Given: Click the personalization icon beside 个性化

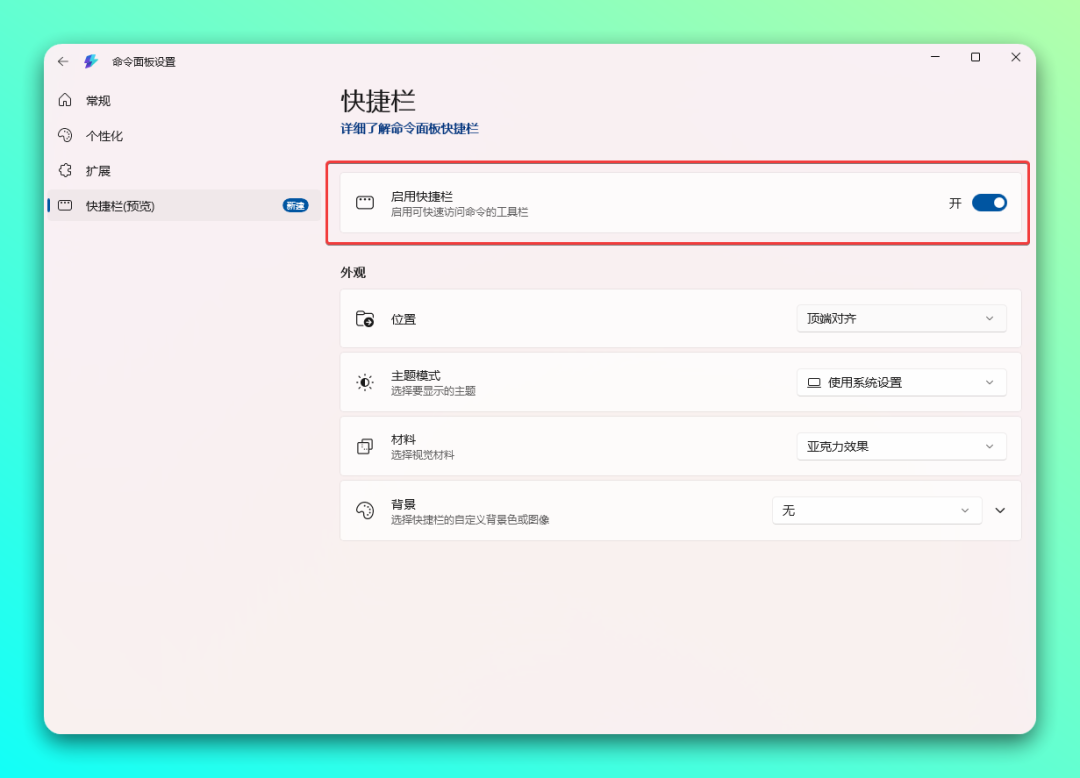Looking at the screenshot, I should tap(65, 135).
